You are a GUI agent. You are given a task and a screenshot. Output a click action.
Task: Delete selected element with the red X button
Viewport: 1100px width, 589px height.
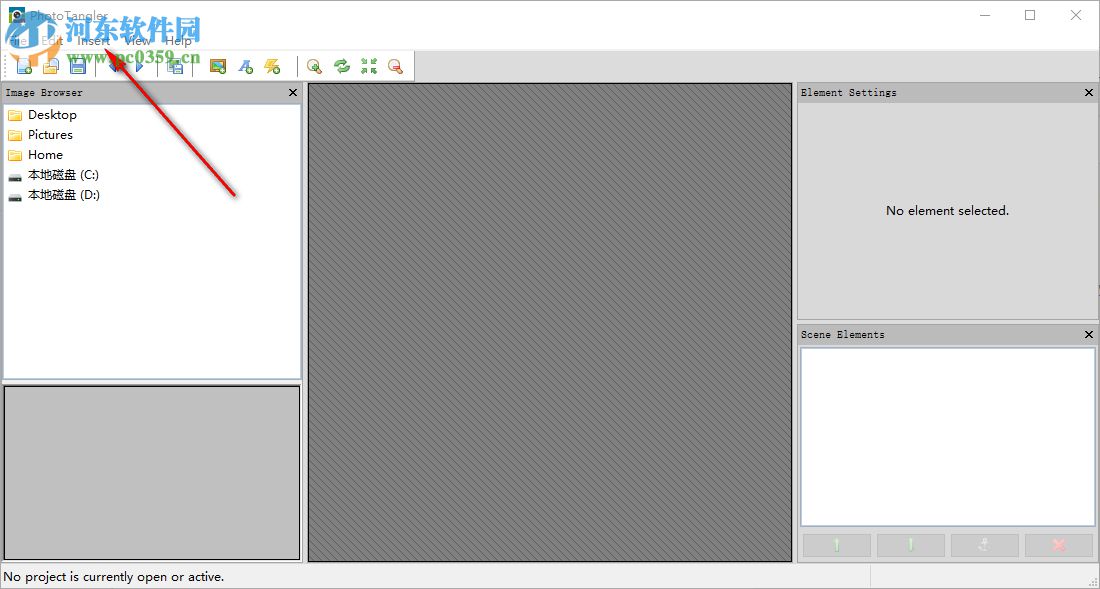click(1059, 545)
